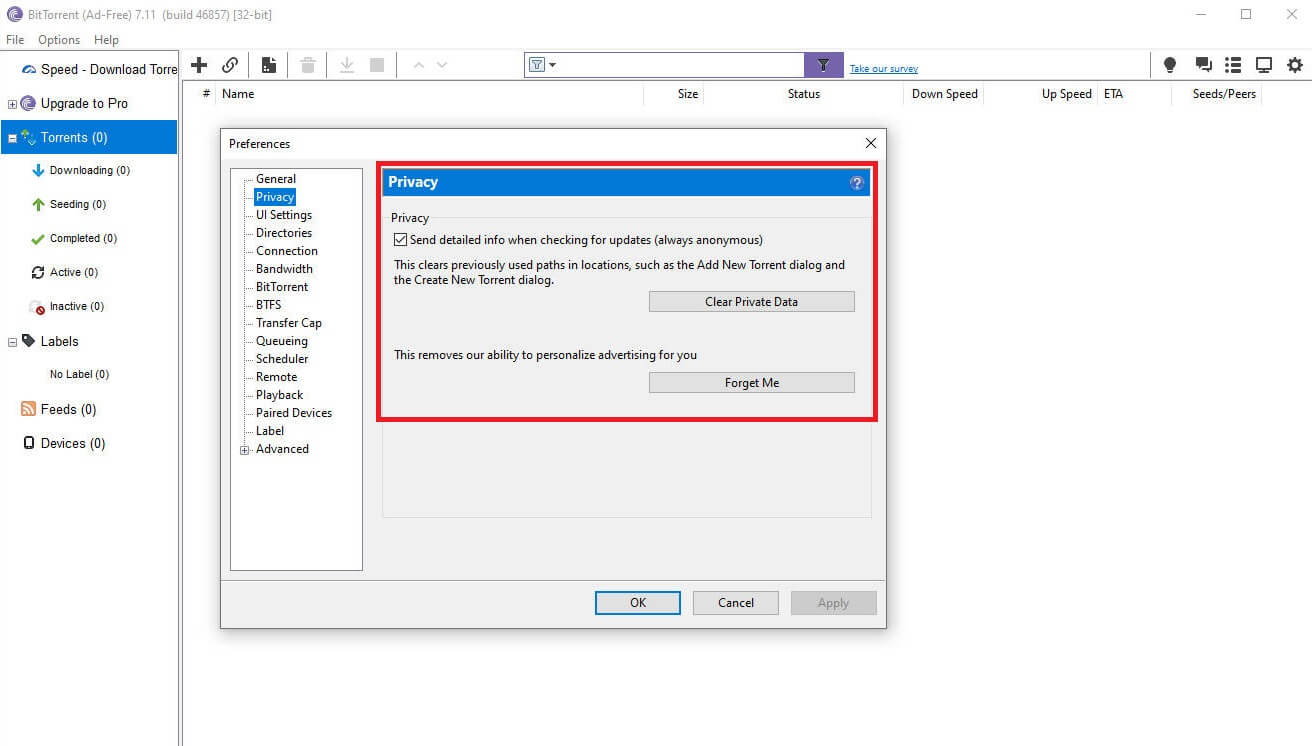Collapse the Labels tree node

pos(12,342)
